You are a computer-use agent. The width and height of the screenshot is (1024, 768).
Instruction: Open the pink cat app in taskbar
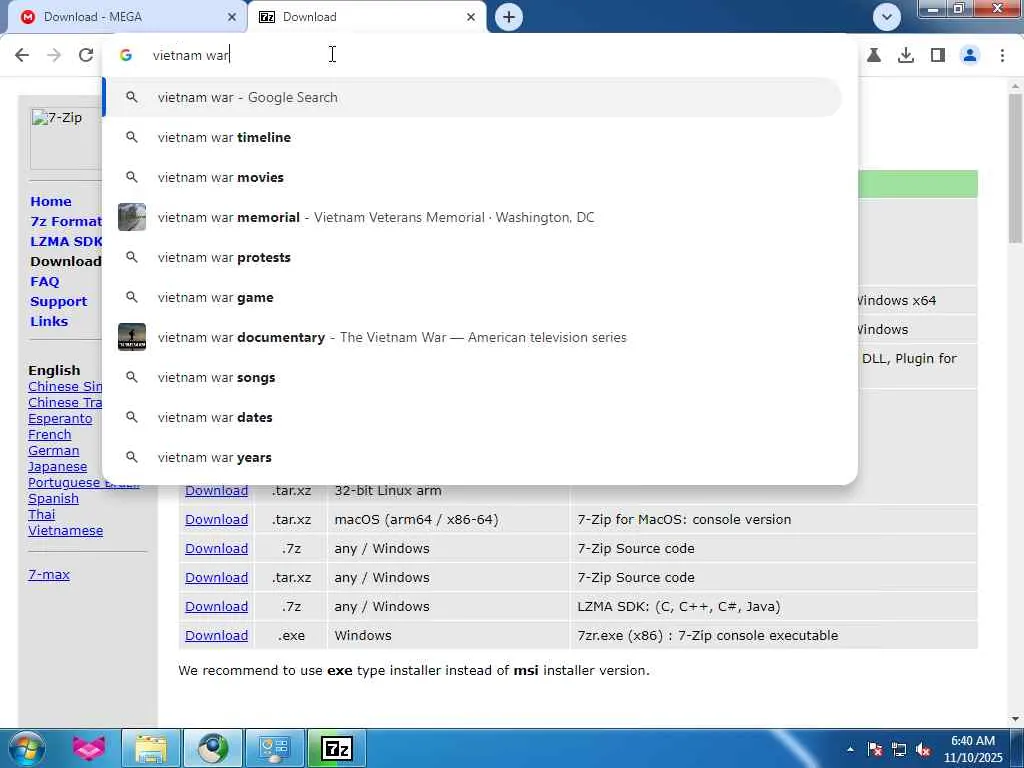[x=88, y=748]
